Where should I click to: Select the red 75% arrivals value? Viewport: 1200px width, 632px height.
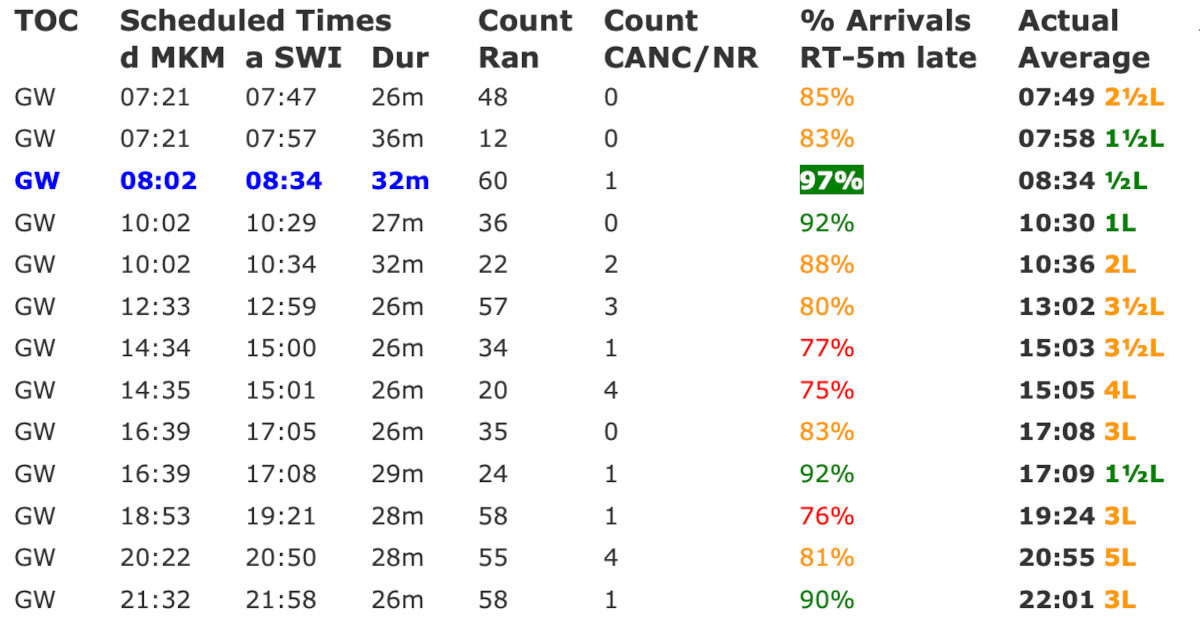point(827,390)
